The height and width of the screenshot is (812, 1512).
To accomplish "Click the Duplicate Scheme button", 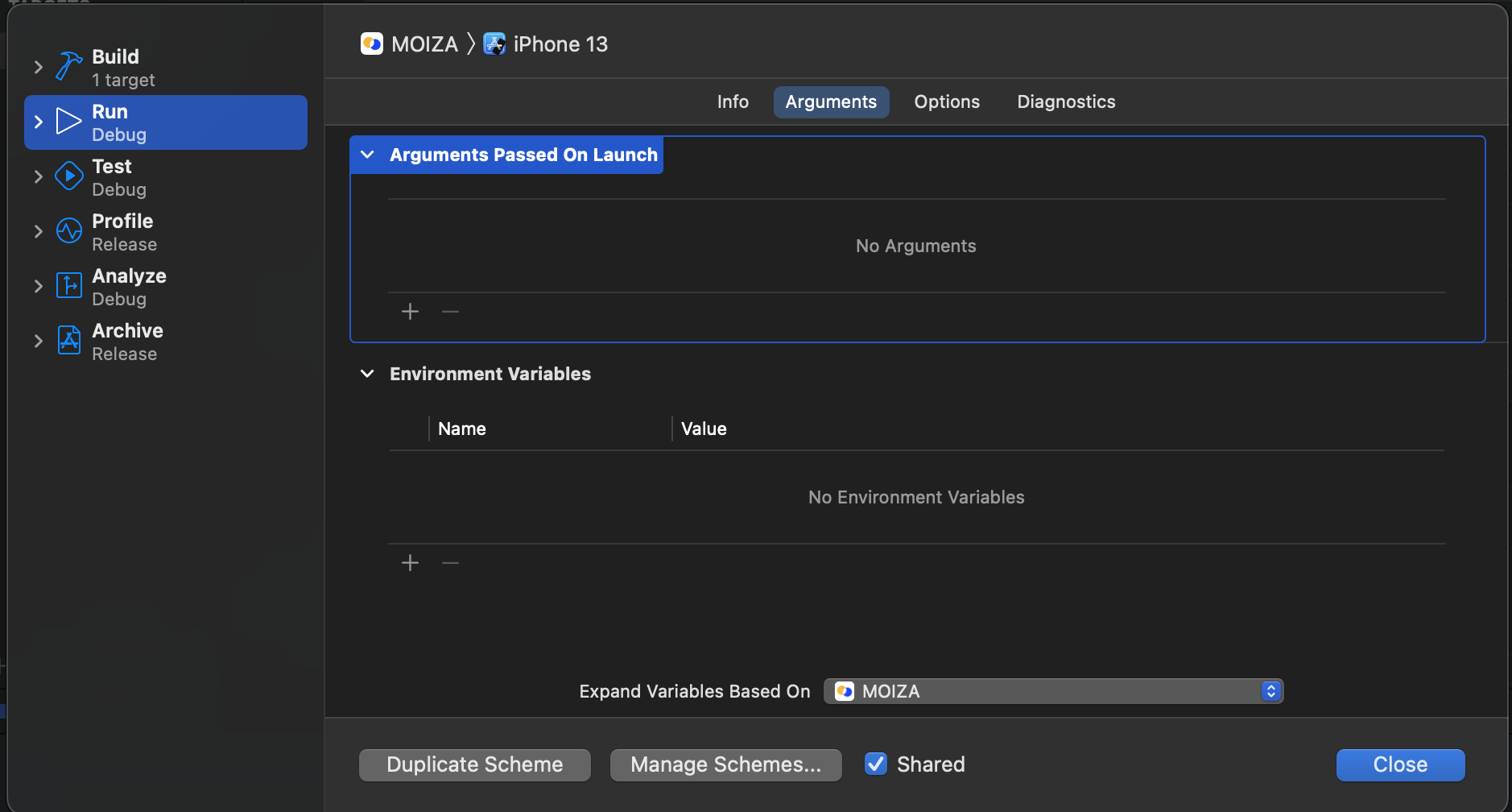I will pyautogui.click(x=475, y=764).
